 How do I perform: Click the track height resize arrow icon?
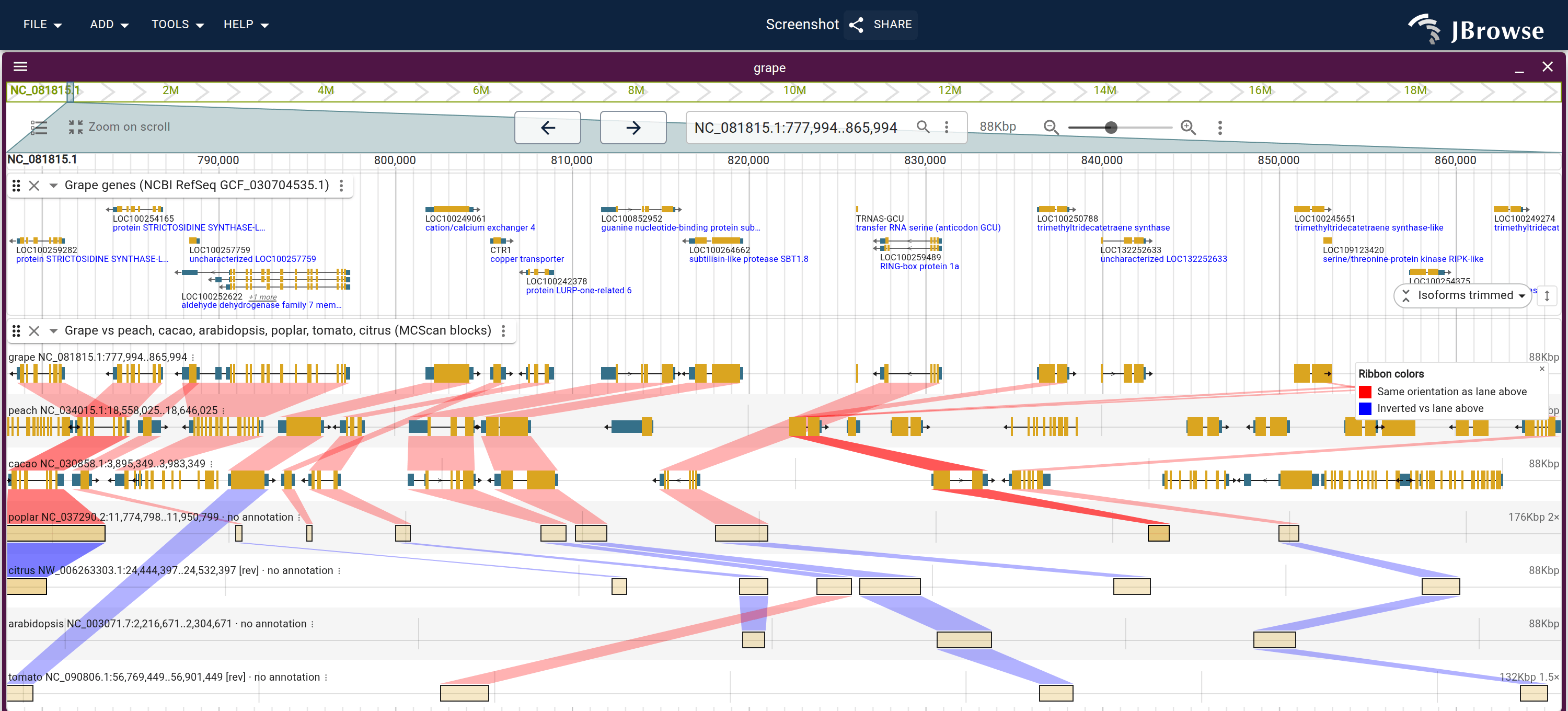[x=1547, y=296]
